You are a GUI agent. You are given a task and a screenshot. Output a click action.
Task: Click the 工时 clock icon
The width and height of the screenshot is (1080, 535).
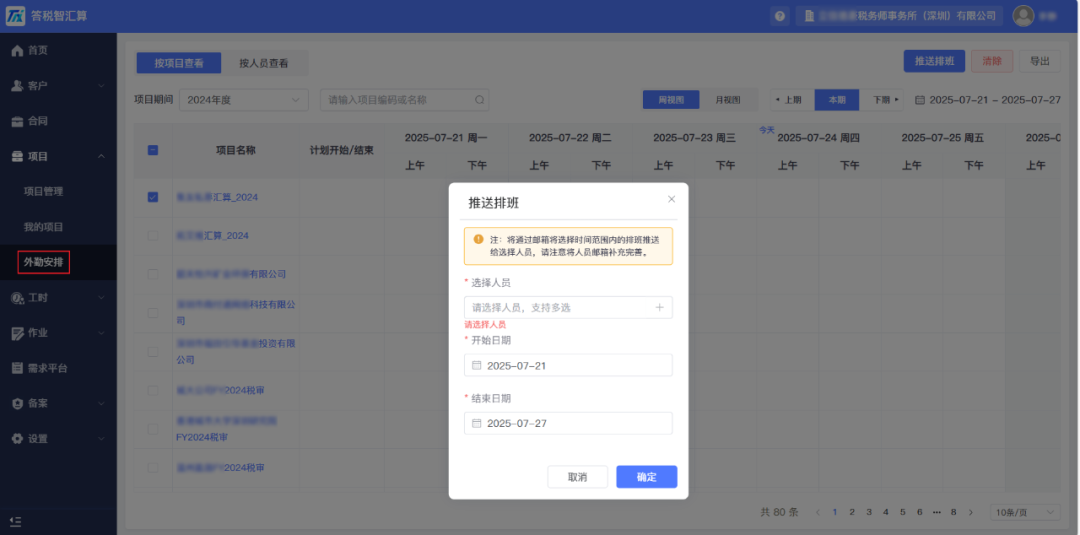18,297
